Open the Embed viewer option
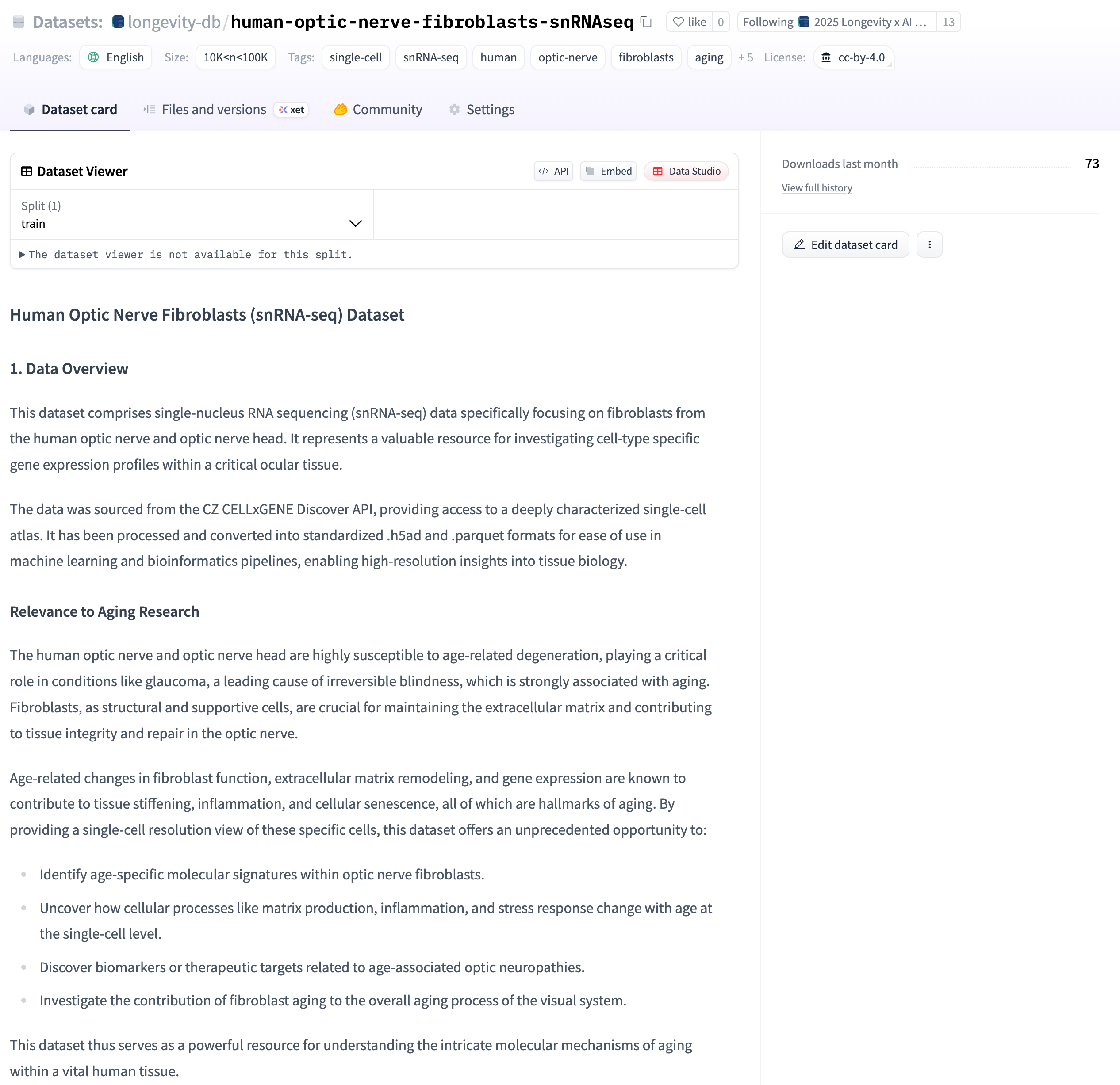Screen dimensions: 1120x1085 [x=608, y=171]
